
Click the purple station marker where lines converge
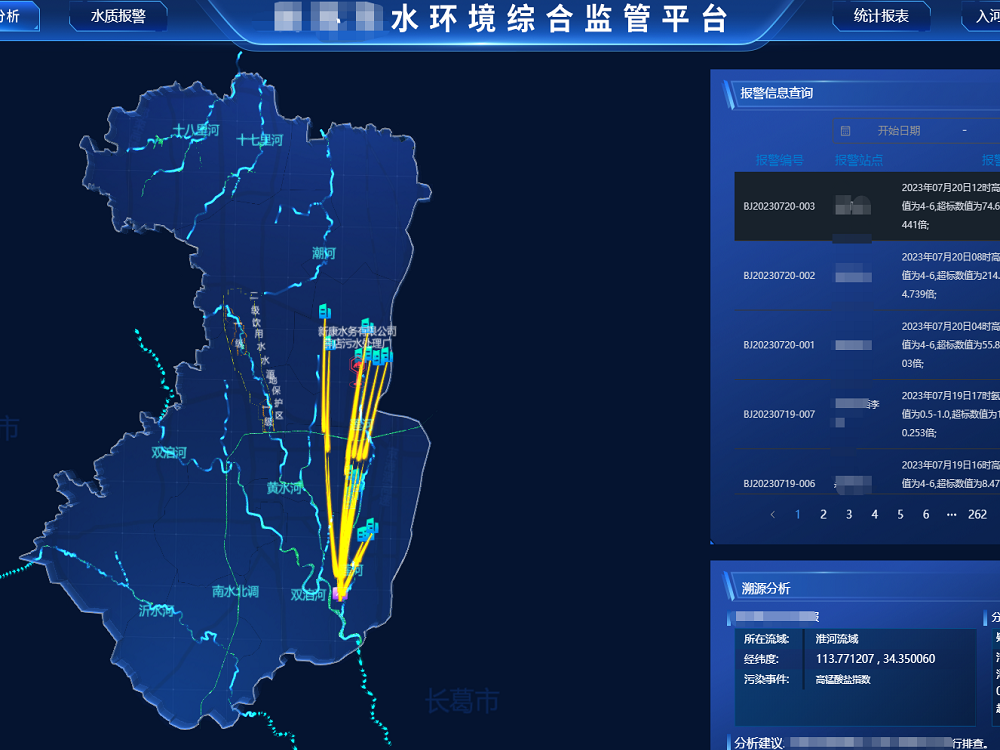(x=340, y=594)
